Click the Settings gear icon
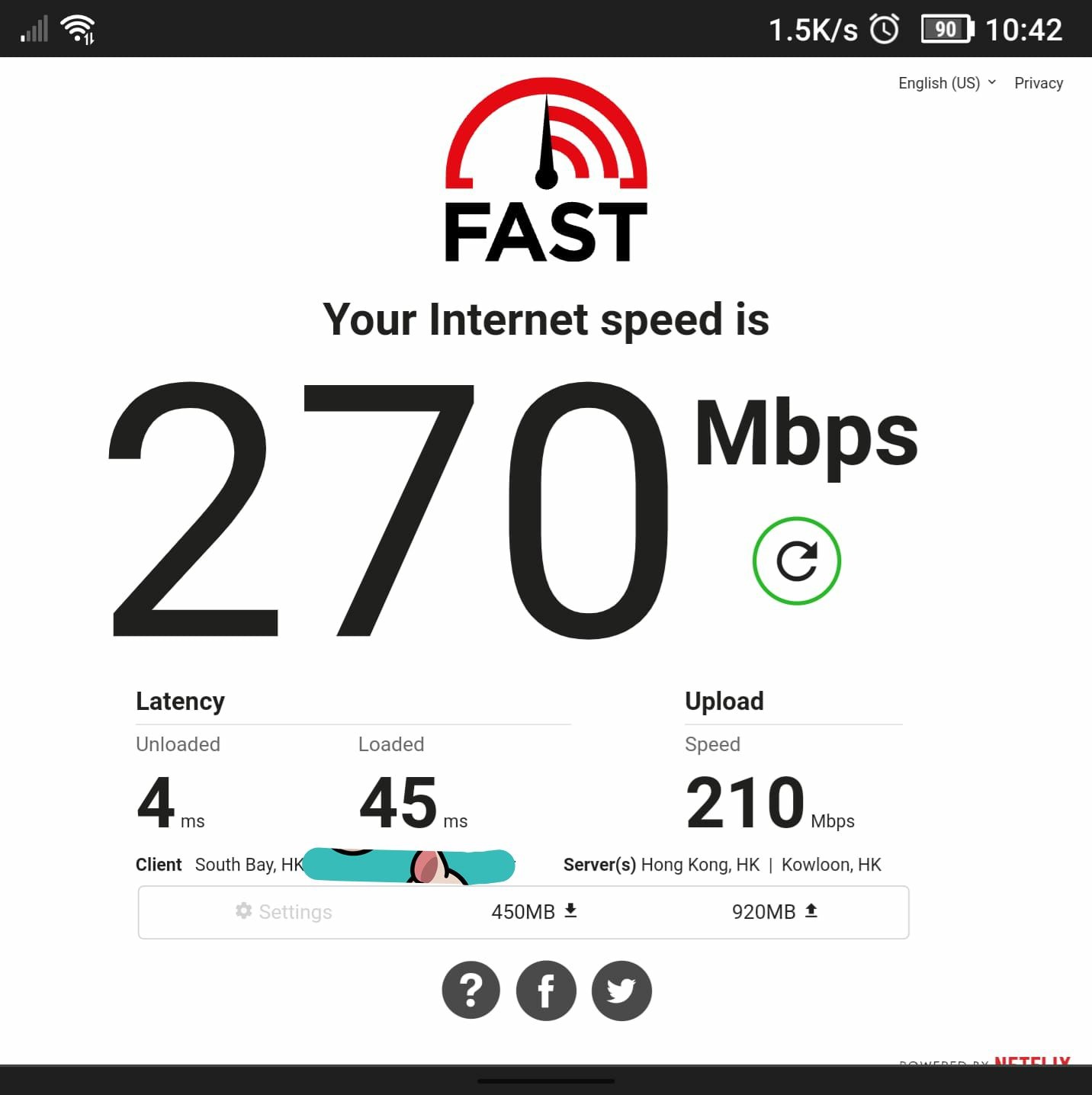1092x1095 pixels. pos(243,910)
